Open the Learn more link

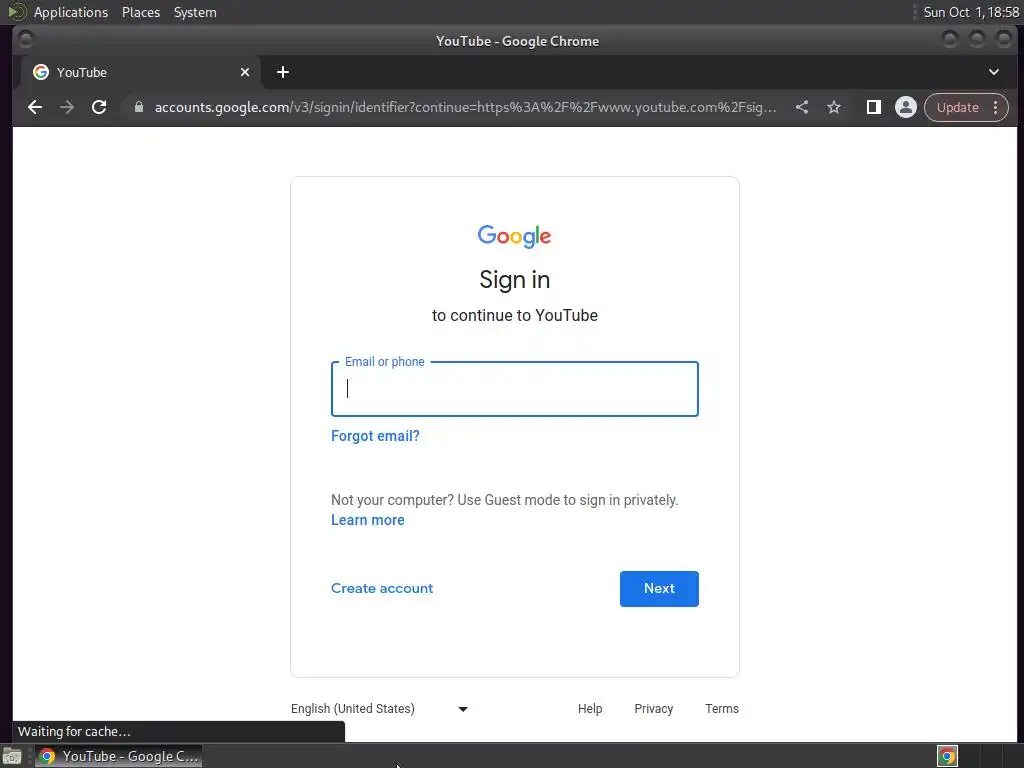tap(368, 520)
